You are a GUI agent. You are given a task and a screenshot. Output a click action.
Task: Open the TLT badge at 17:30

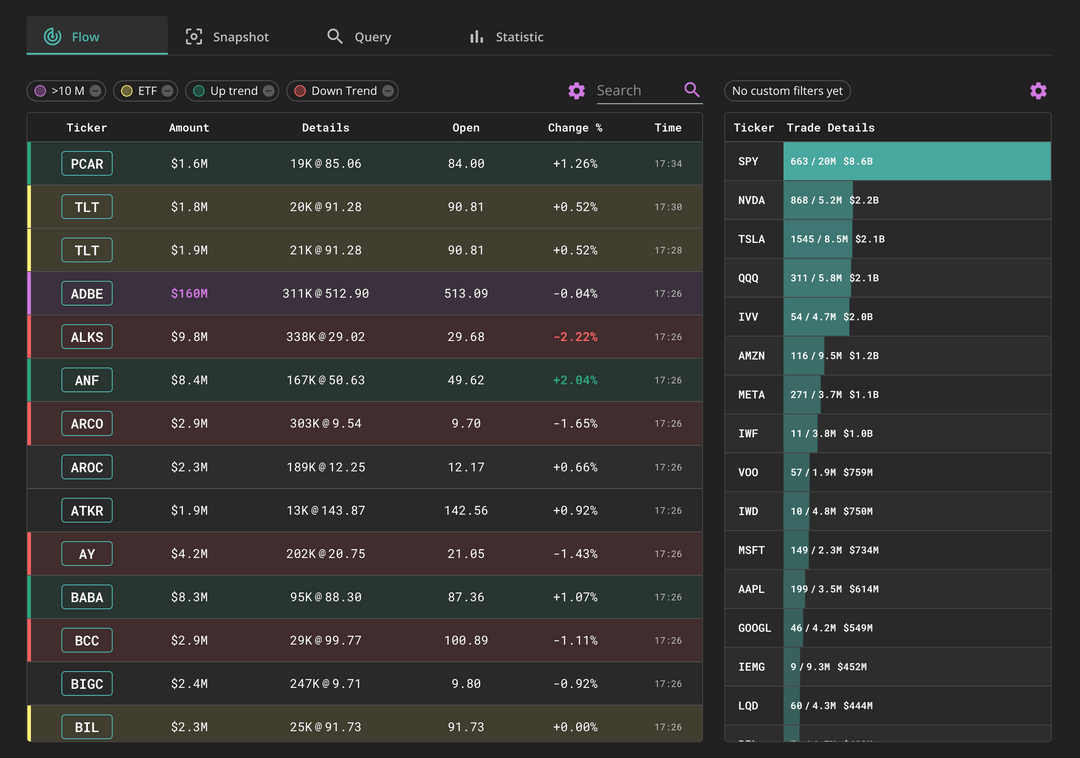click(x=87, y=207)
